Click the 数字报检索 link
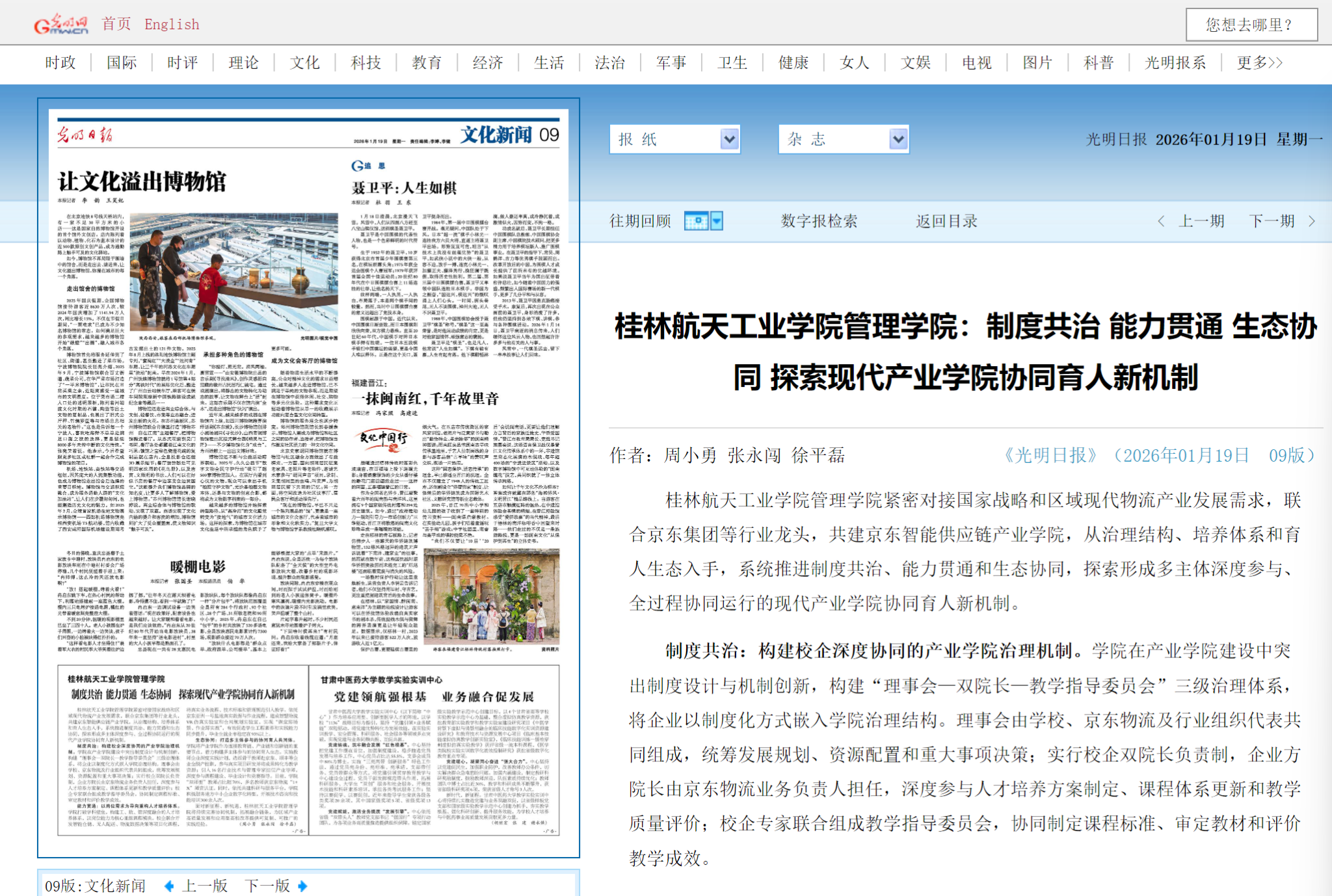Image resolution: width=1332 pixels, height=896 pixels. coord(819,221)
